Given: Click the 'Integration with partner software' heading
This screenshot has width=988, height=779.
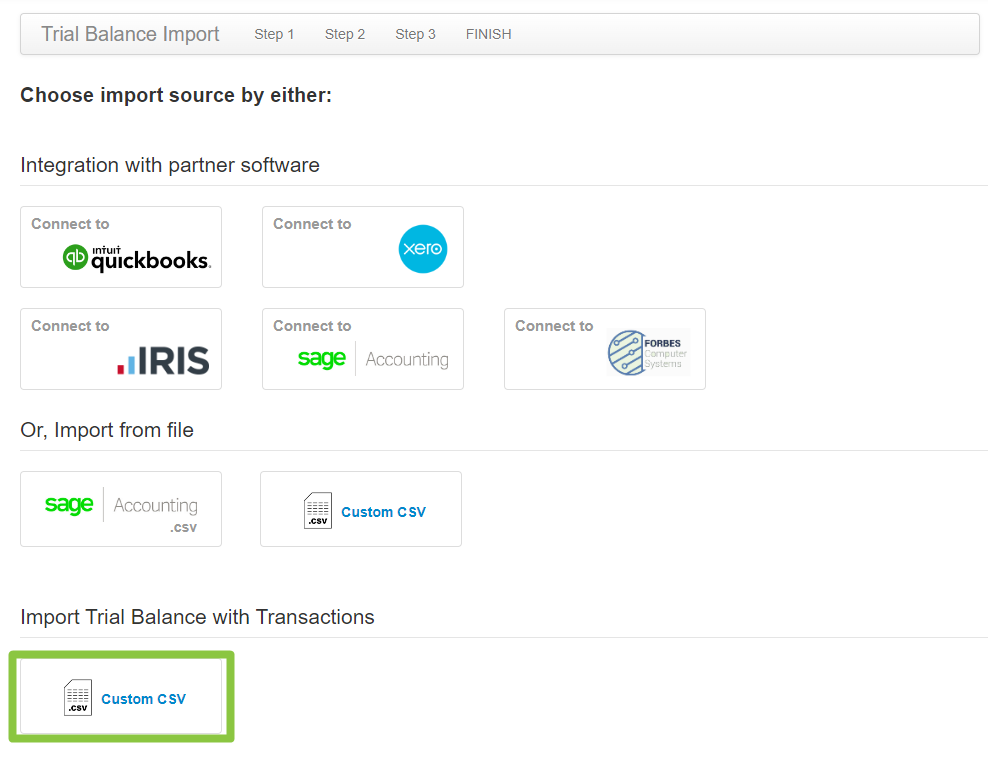Looking at the screenshot, I should coord(169,165).
